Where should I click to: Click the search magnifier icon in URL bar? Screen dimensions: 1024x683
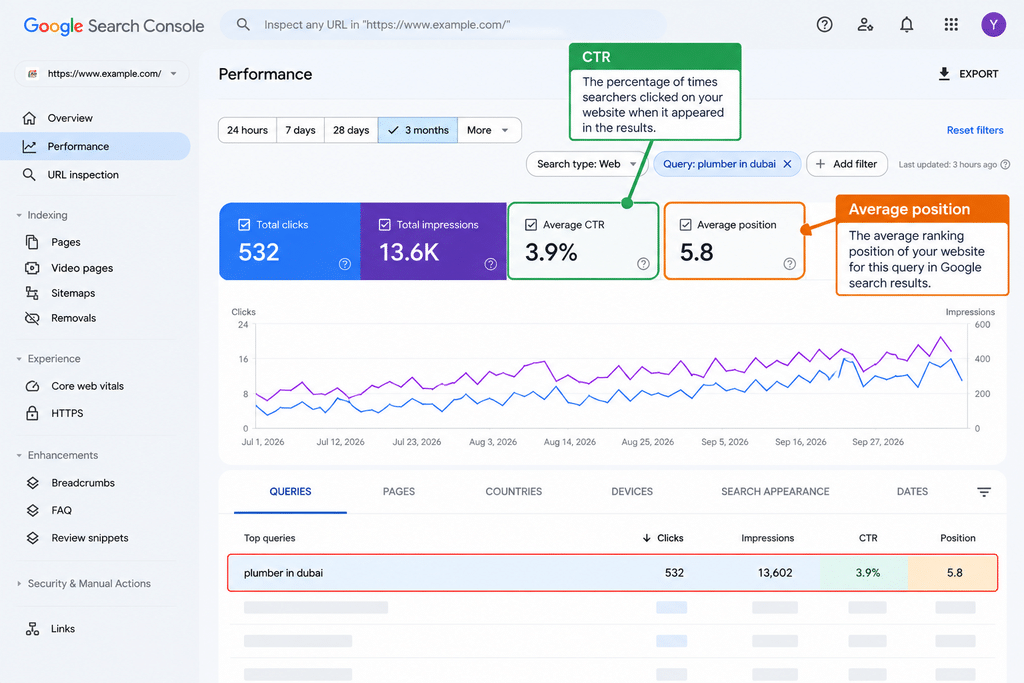243,25
